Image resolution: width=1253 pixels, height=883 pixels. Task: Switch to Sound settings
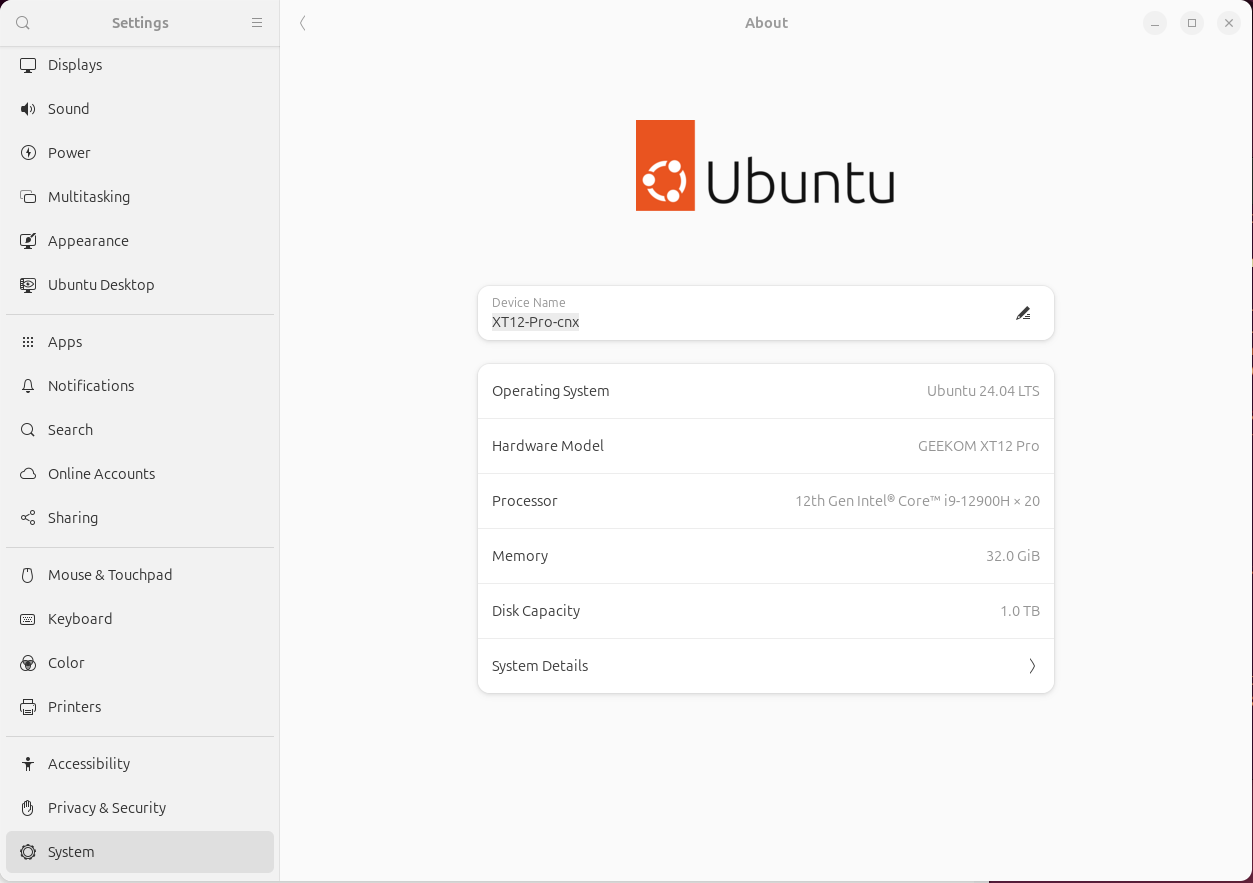[140, 109]
